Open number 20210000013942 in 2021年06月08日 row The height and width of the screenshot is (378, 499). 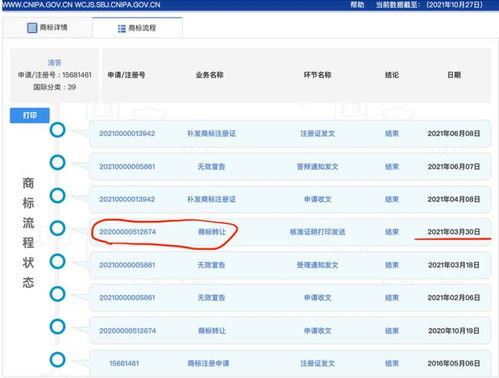127,133
